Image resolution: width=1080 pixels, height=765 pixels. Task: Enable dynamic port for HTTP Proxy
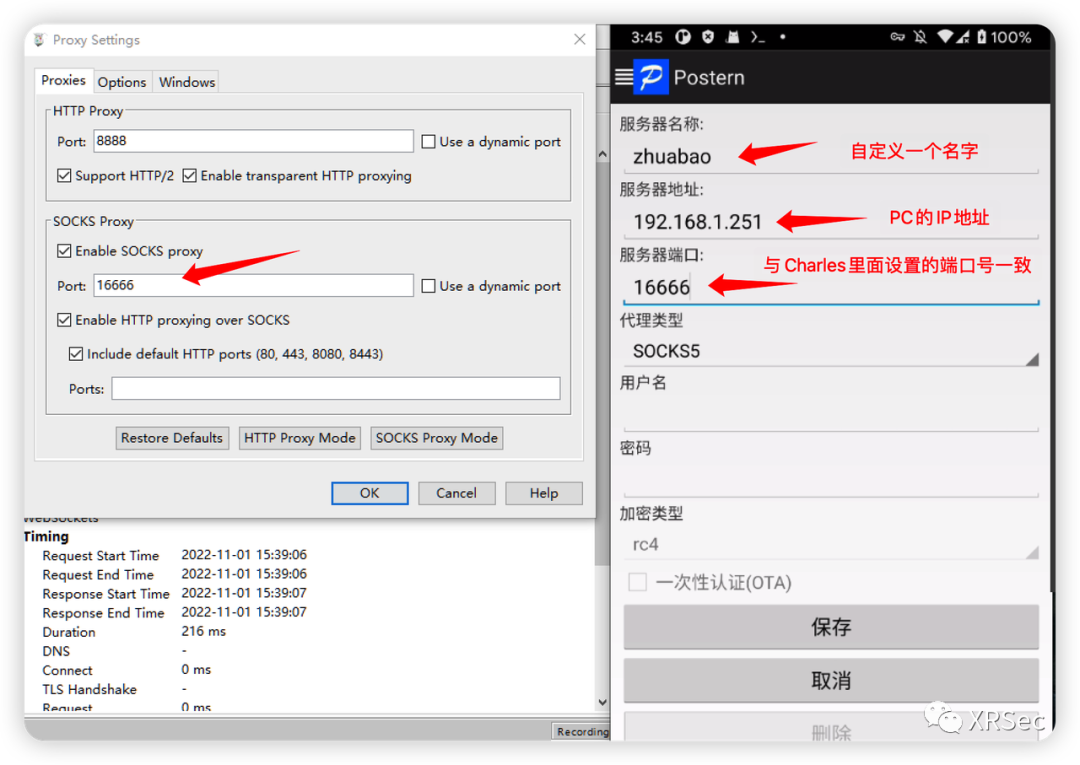pos(429,142)
